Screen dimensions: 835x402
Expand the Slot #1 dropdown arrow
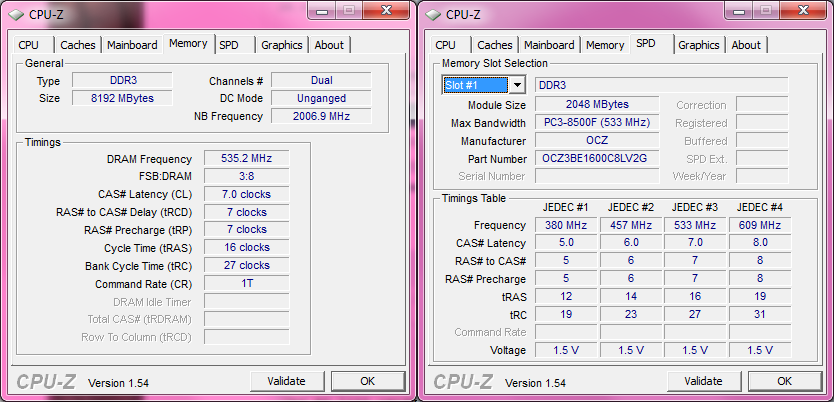point(517,85)
